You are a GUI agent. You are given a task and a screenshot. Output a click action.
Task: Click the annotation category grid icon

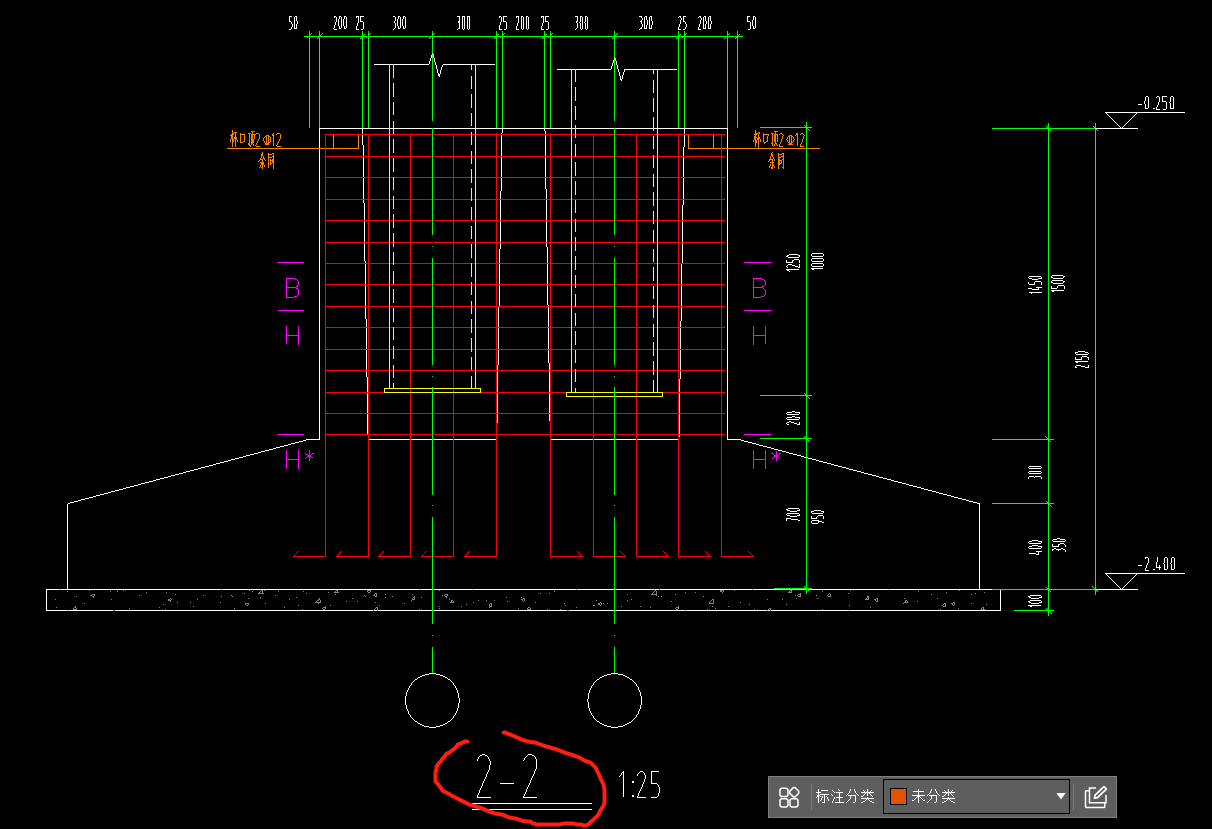point(790,797)
